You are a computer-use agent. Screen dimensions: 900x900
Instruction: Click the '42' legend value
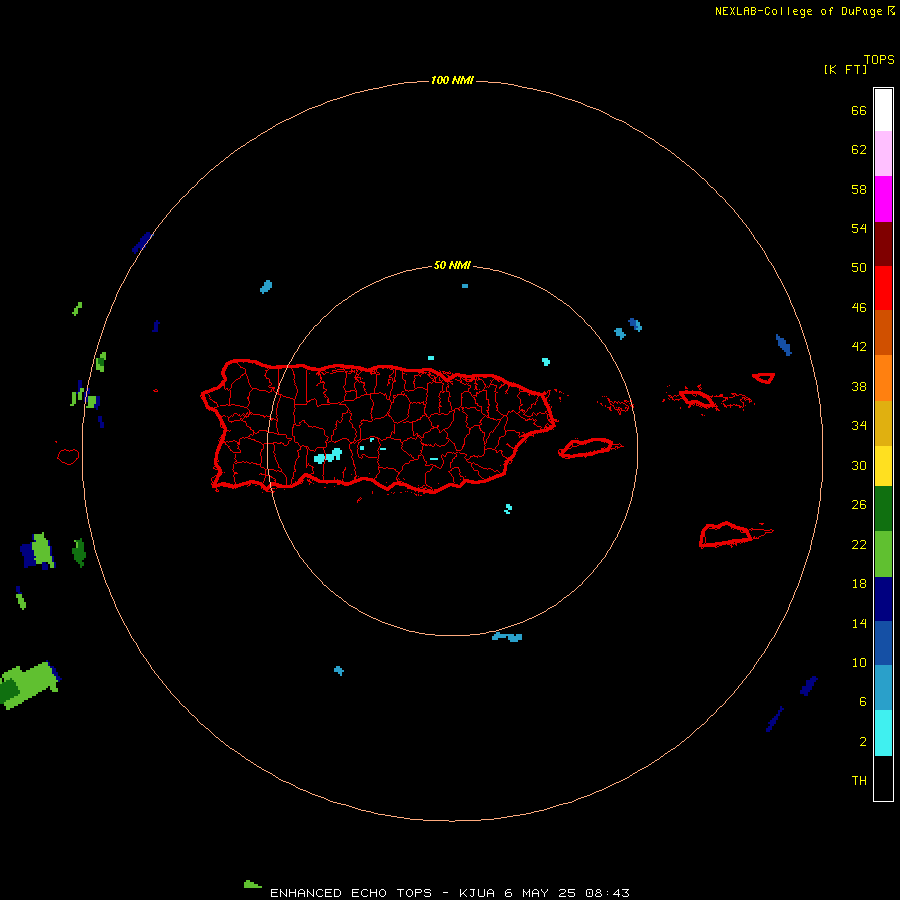(x=859, y=347)
